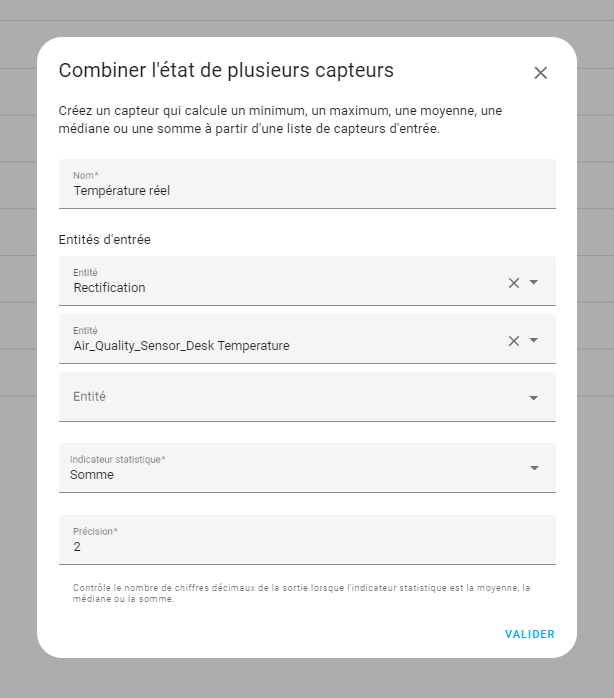
Task: Click the "Indicateur statistique*" field label
Action: click(x=118, y=460)
